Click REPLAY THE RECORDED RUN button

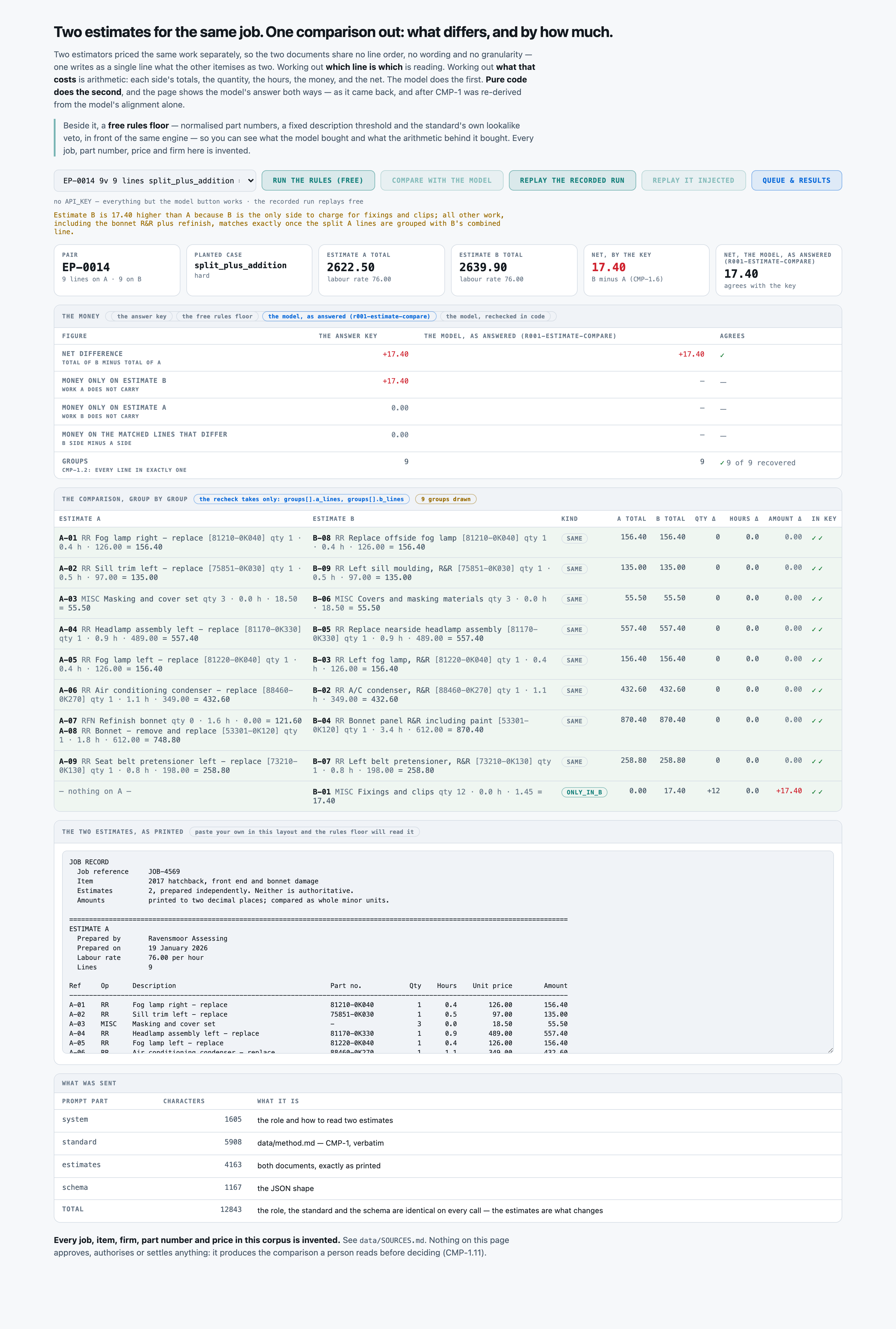[x=572, y=181]
